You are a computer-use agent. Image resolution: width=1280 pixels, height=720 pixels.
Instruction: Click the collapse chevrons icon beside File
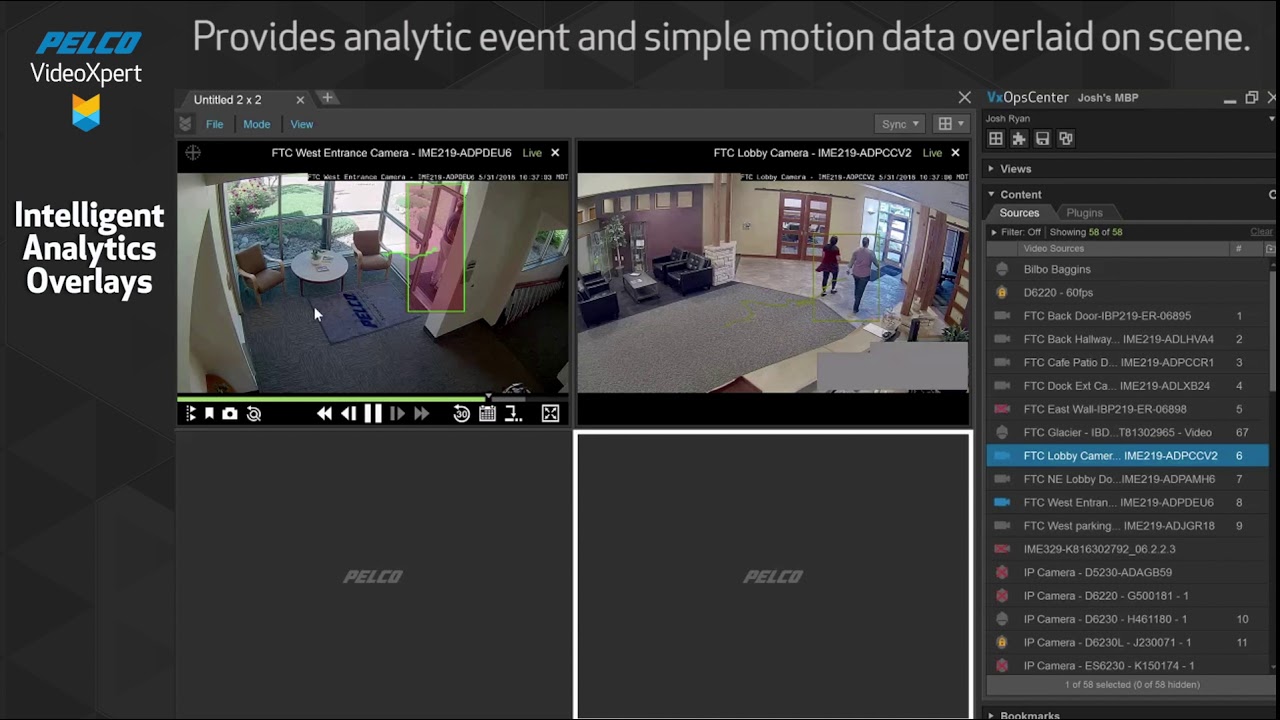pos(185,124)
